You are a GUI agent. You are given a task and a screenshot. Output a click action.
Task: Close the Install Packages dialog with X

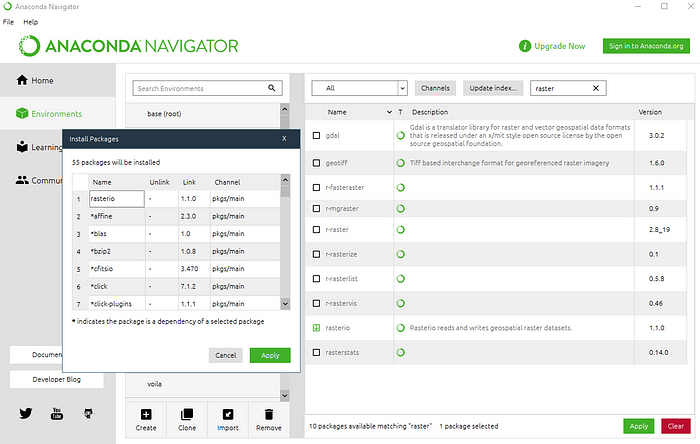(x=284, y=139)
